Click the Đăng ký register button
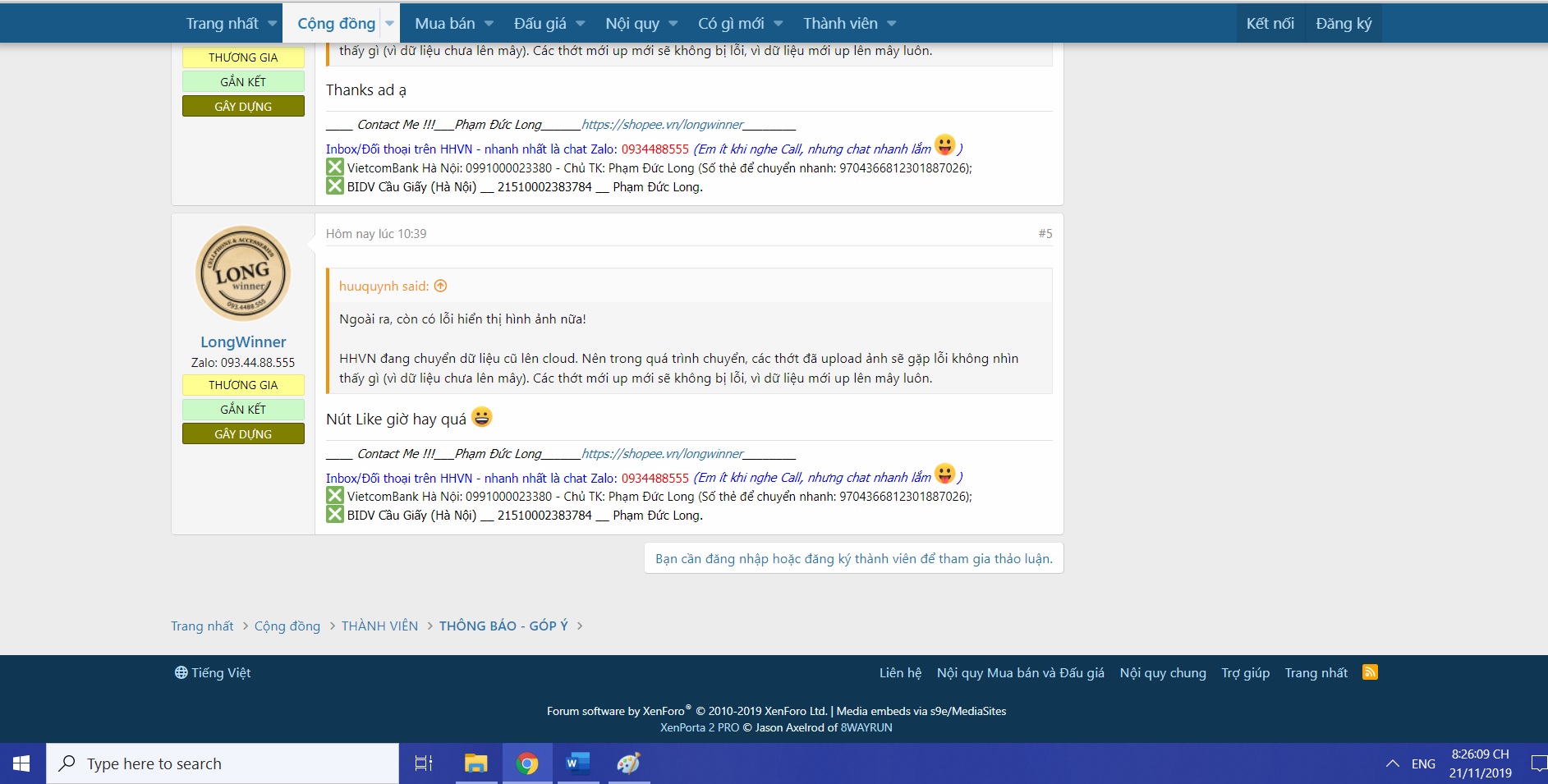The height and width of the screenshot is (784, 1548). tap(1344, 24)
